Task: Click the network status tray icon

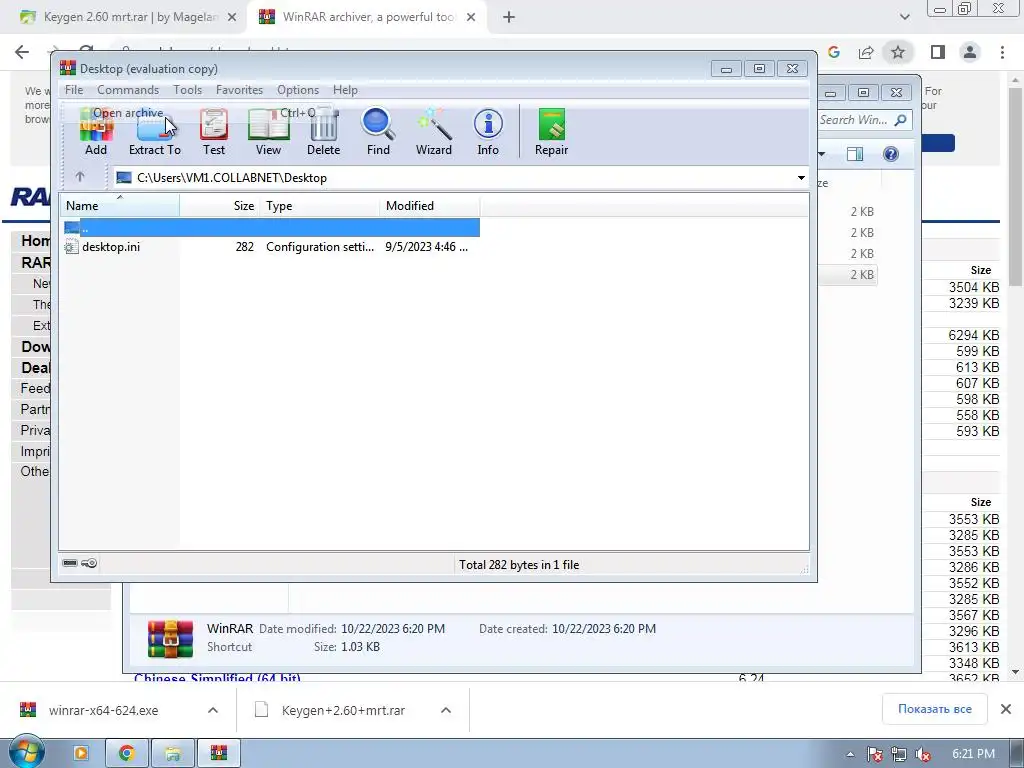Action: [899, 754]
